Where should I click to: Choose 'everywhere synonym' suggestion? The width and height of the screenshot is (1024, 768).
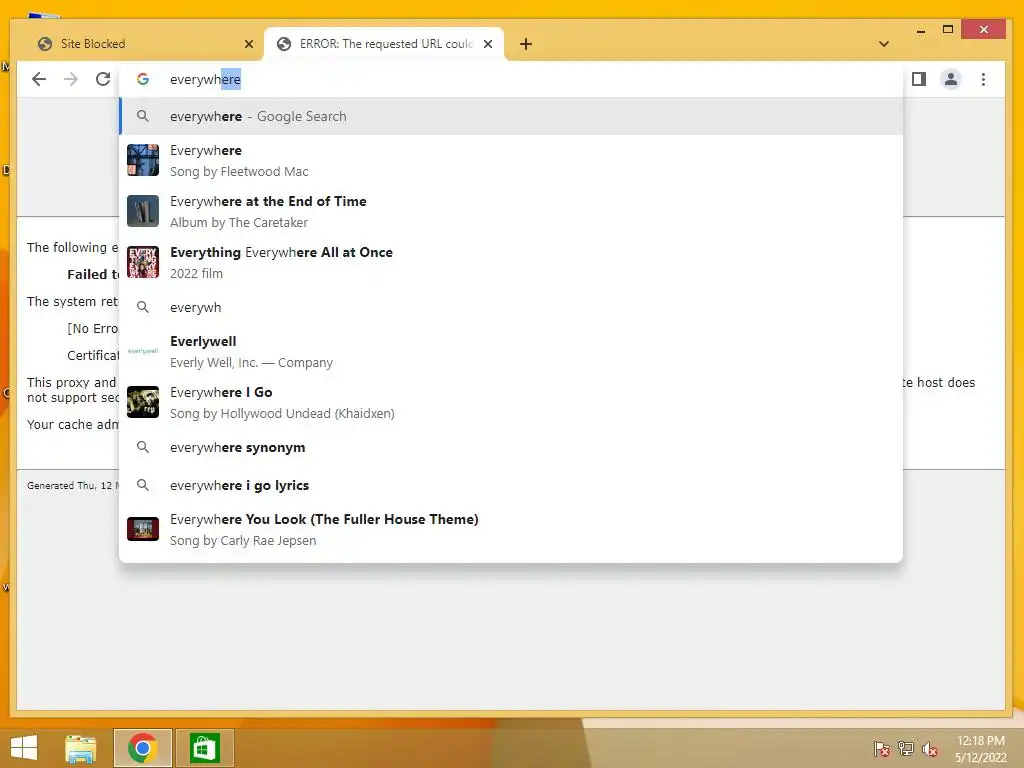[x=511, y=447]
